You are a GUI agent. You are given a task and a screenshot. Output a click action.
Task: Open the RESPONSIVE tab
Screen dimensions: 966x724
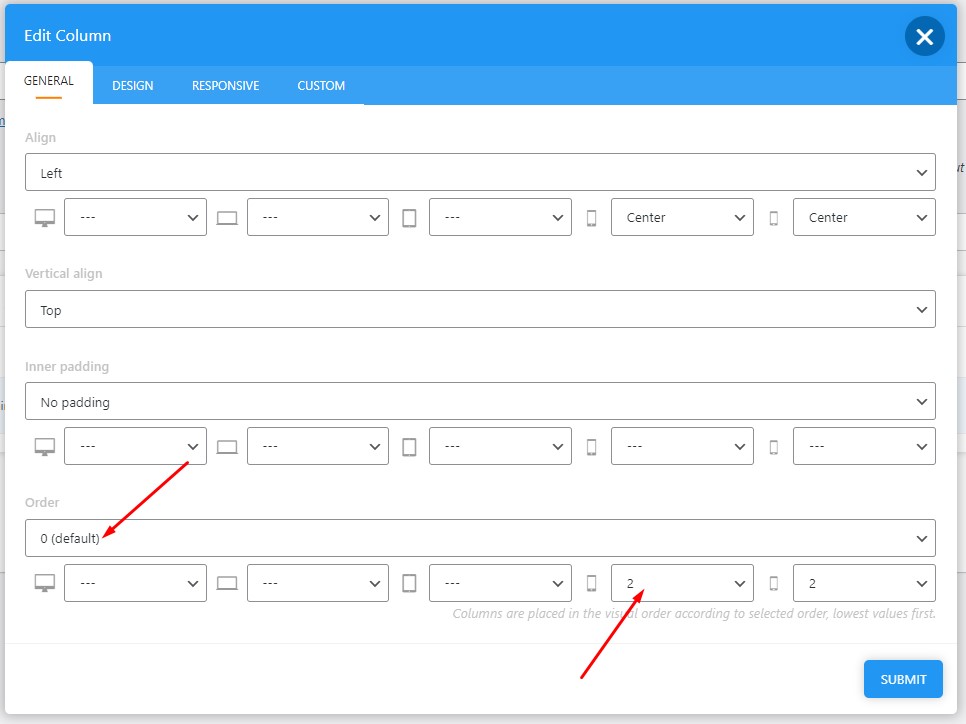pos(225,86)
